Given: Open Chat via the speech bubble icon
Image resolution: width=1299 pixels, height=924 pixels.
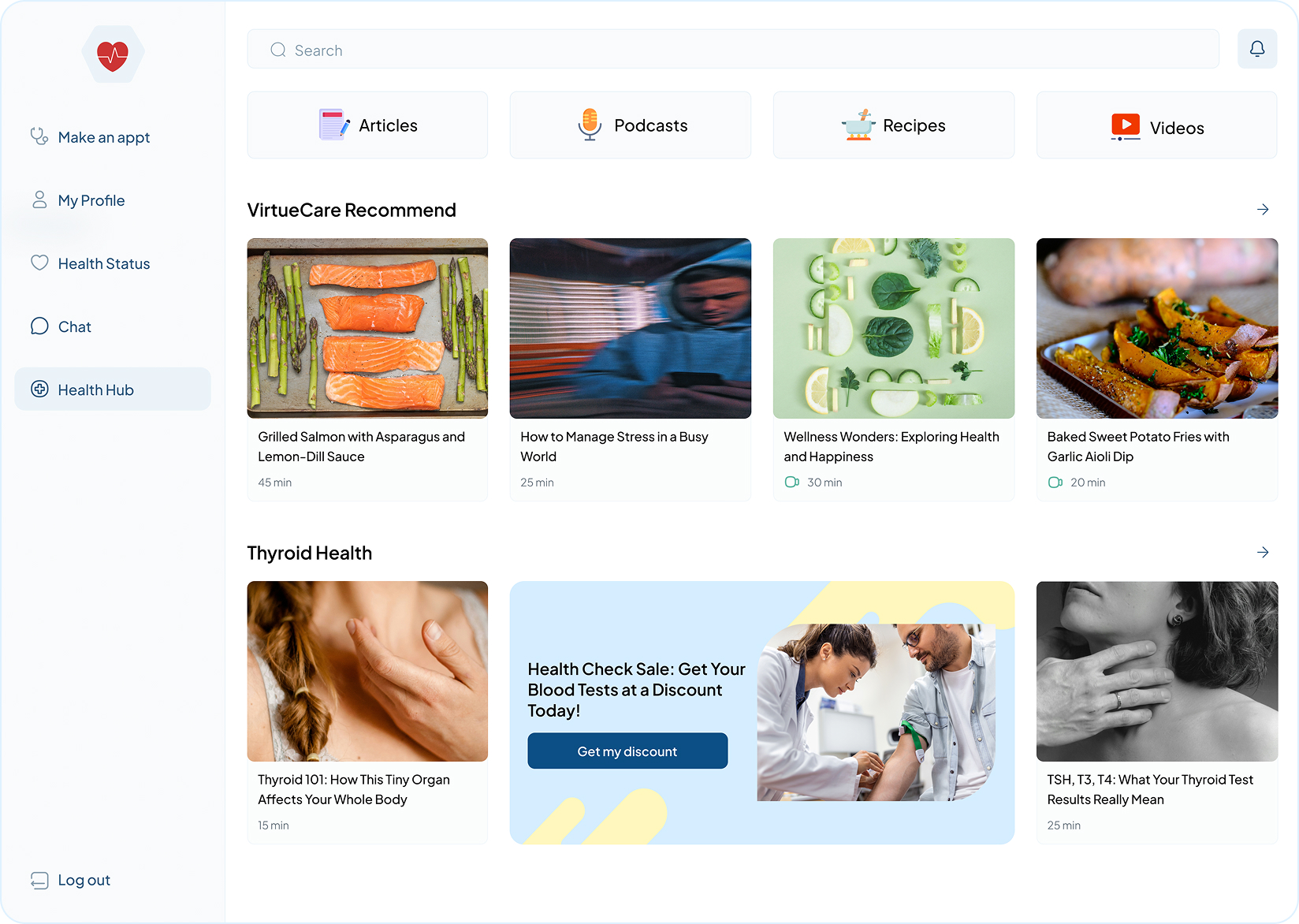Looking at the screenshot, I should [39, 326].
